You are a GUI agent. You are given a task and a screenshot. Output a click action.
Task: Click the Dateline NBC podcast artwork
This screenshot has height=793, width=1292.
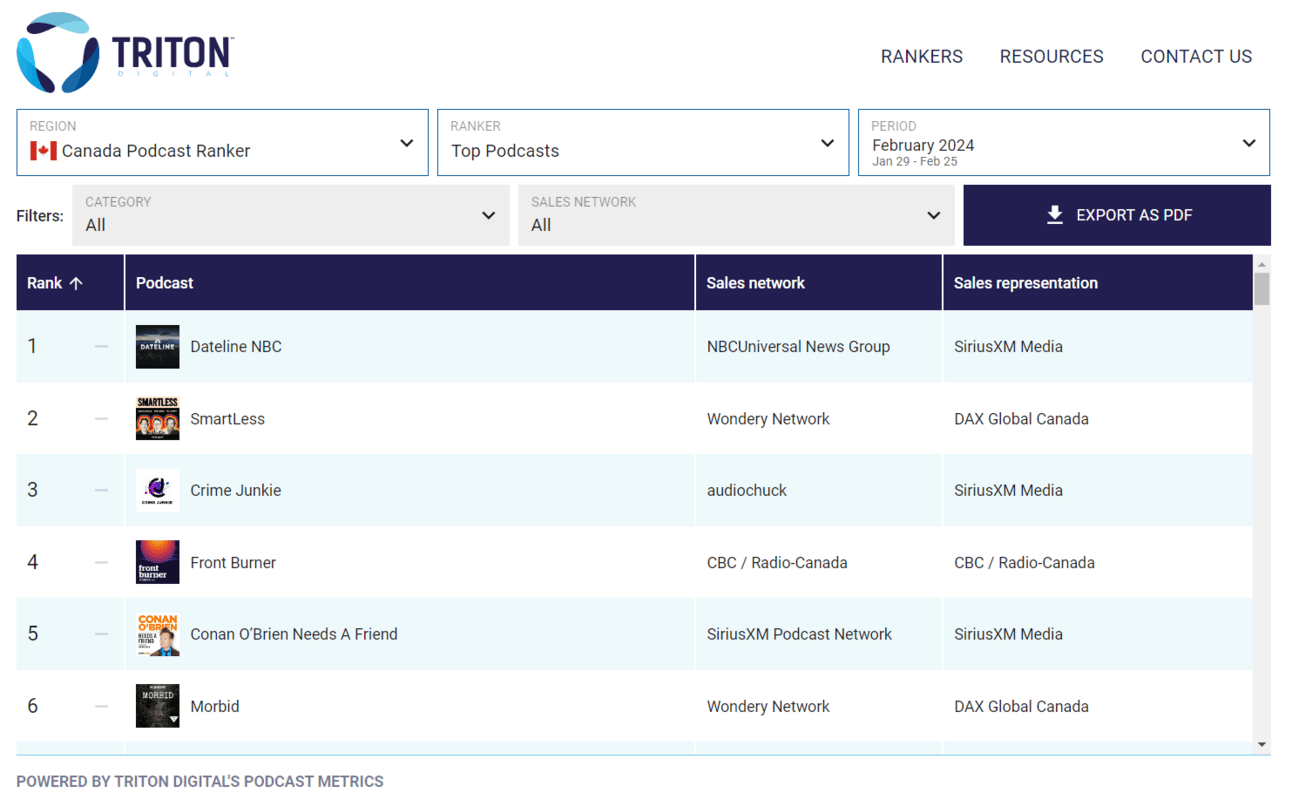click(157, 347)
